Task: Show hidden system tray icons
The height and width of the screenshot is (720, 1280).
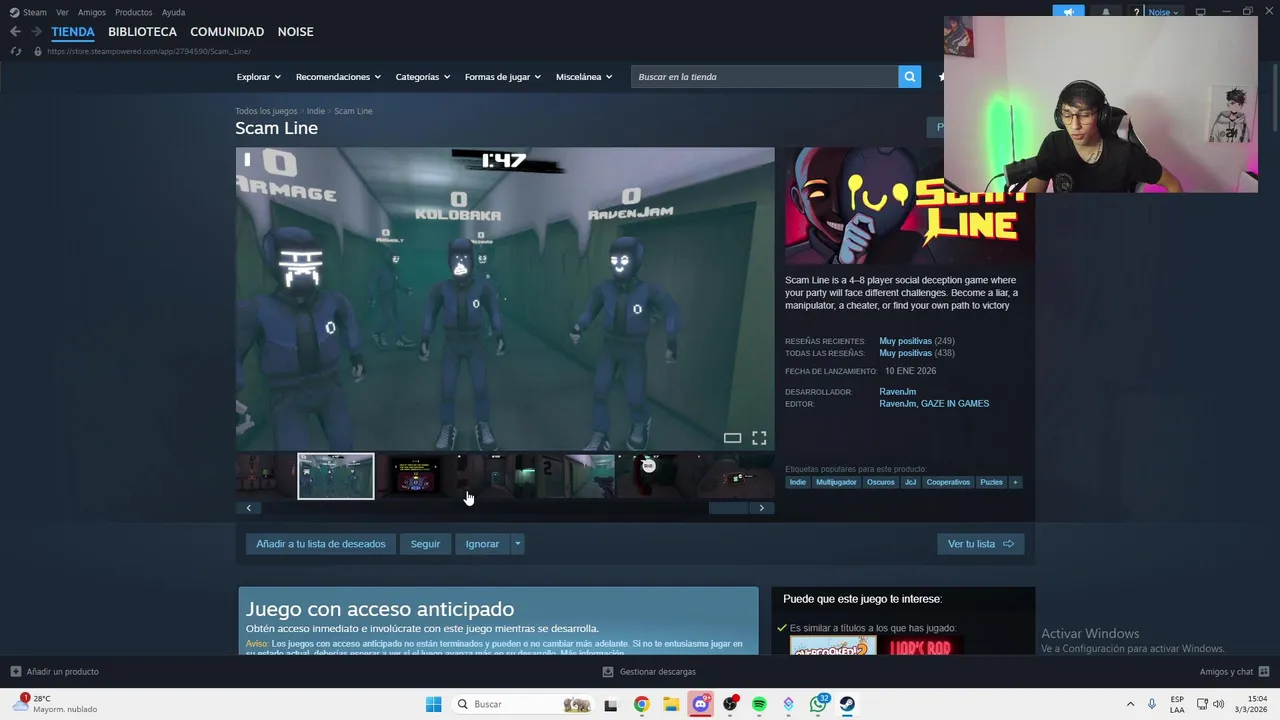Action: pyautogui.click(x=1130, y=704)
